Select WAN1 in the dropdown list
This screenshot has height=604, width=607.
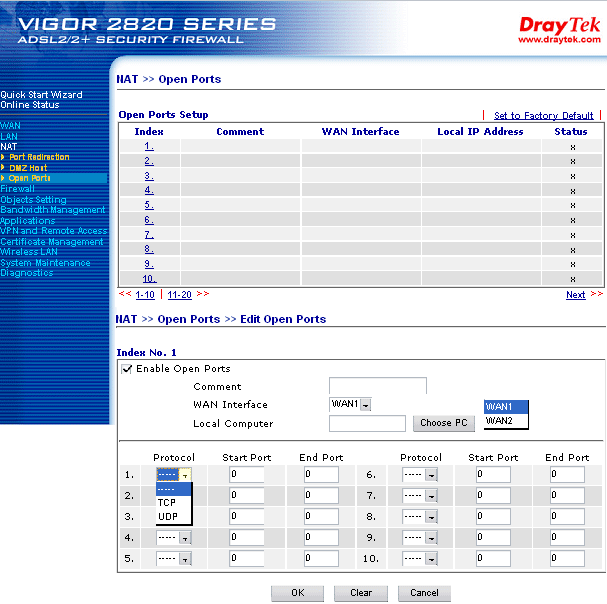(506, 407)
